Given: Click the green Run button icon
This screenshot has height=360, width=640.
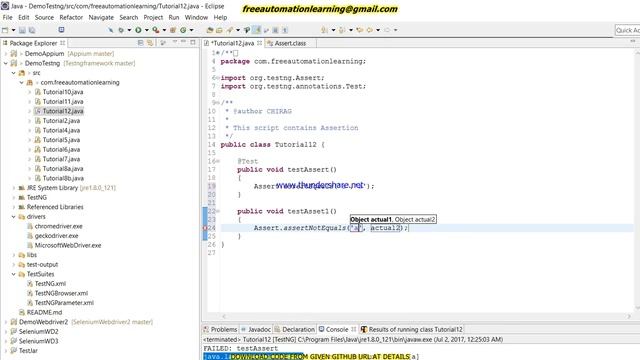Looking at the screenshot, I should [138, 30].
